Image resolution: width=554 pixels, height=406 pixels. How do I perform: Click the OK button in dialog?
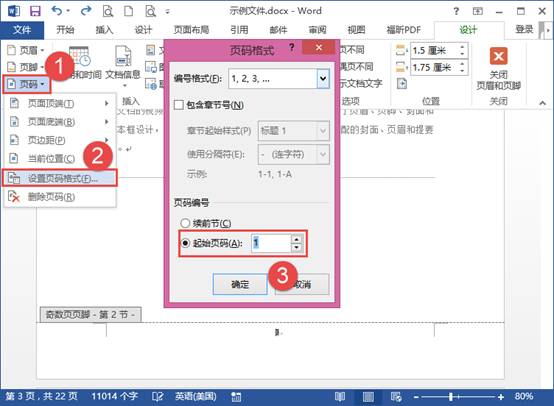coord(240,284)
